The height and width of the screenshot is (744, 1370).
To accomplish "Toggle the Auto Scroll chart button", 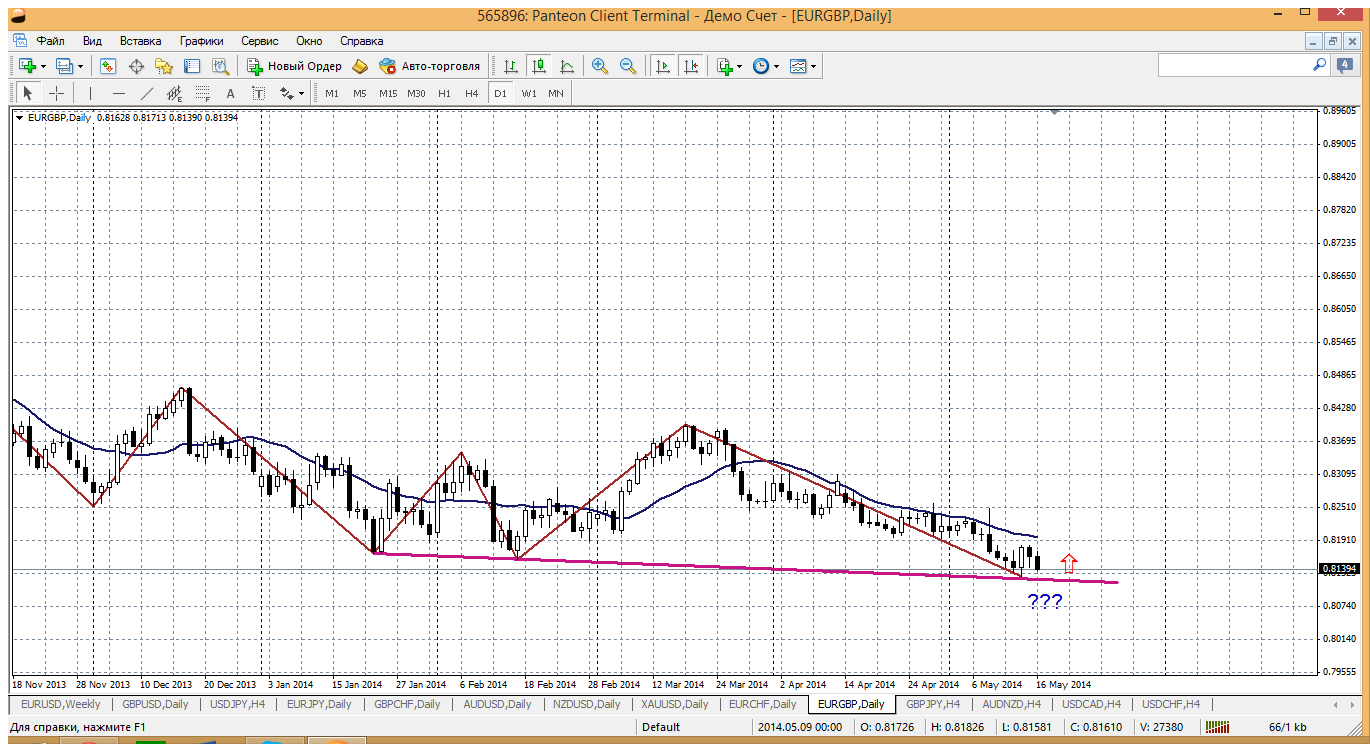I will pyautogui.click(x=662, y=66).
